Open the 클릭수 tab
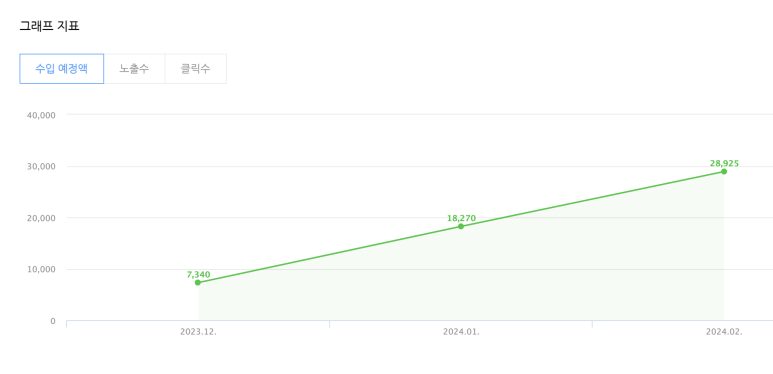Screen dimensions: 773x374 196,69
